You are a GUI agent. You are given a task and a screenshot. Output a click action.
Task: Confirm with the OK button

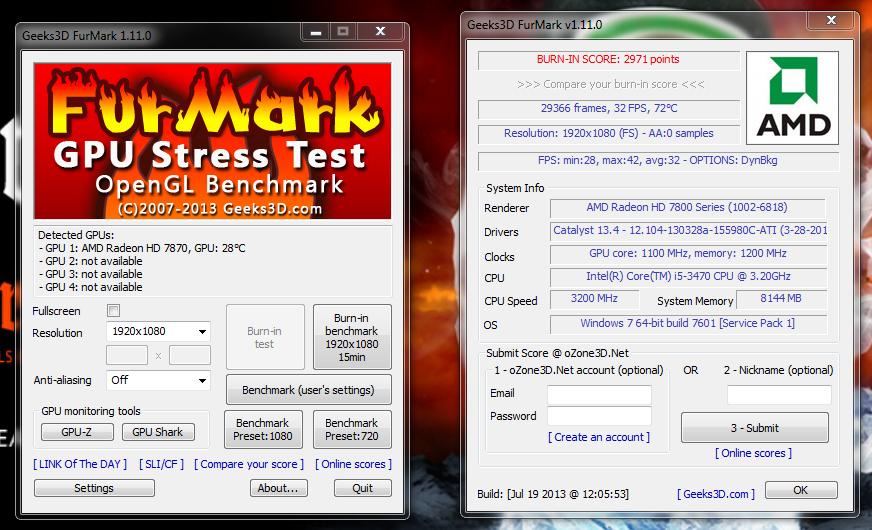coord(801,490)
